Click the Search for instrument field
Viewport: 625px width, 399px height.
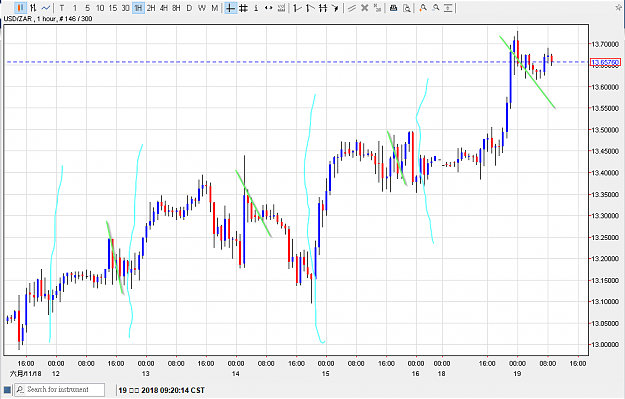[x=60, y=389]
